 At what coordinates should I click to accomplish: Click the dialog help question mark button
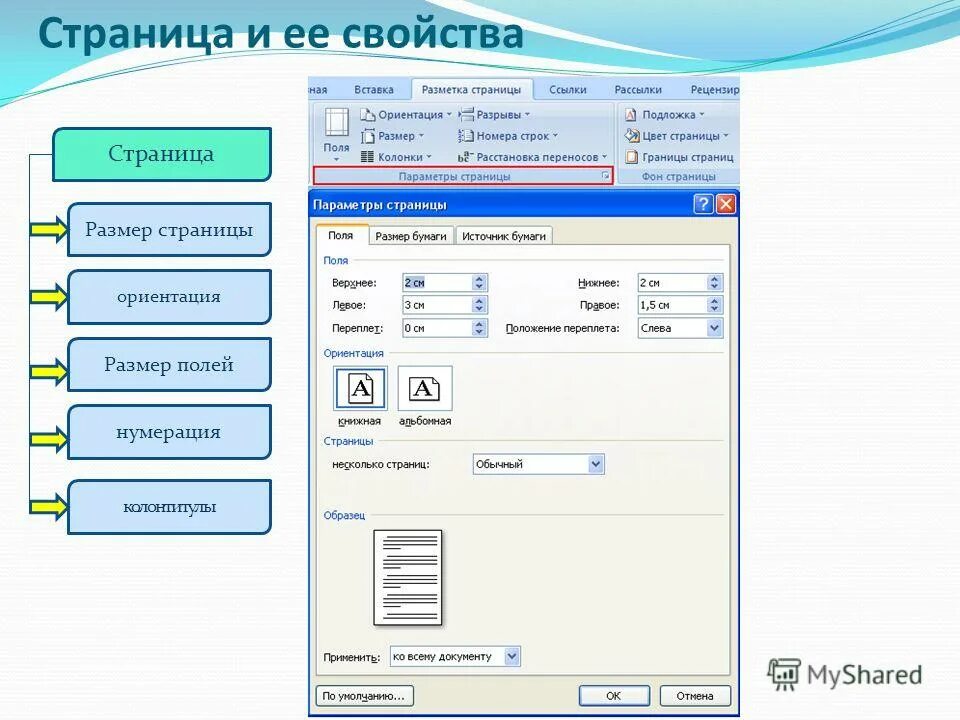point(703,204)
